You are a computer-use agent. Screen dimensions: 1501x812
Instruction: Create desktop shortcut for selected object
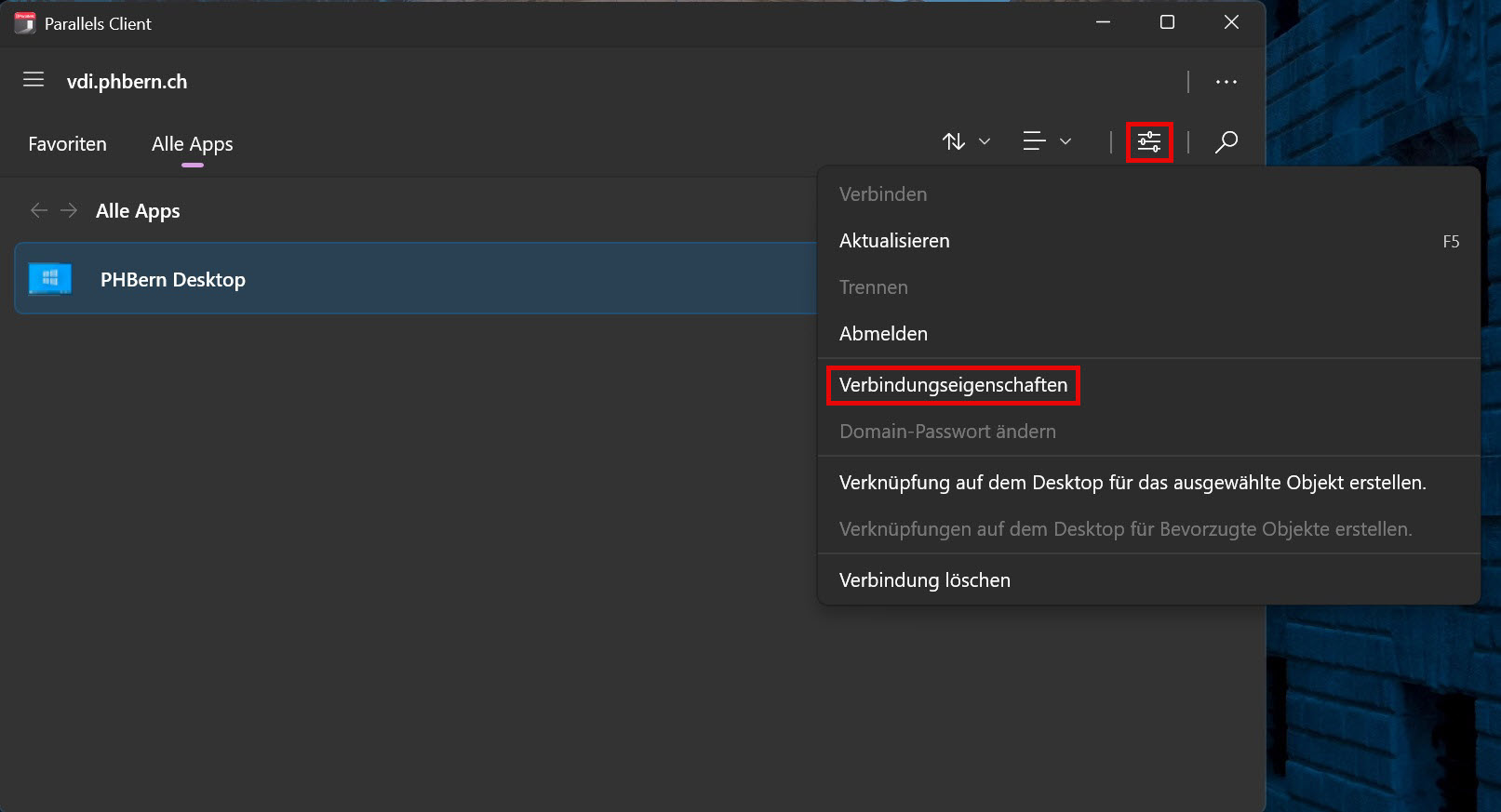tap(1148, 483)
